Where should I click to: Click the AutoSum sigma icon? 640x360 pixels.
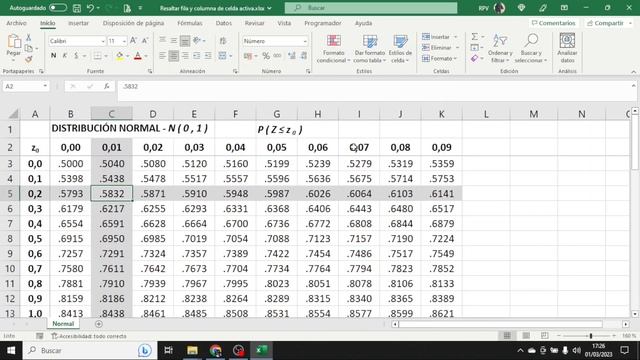pos(475,37)
